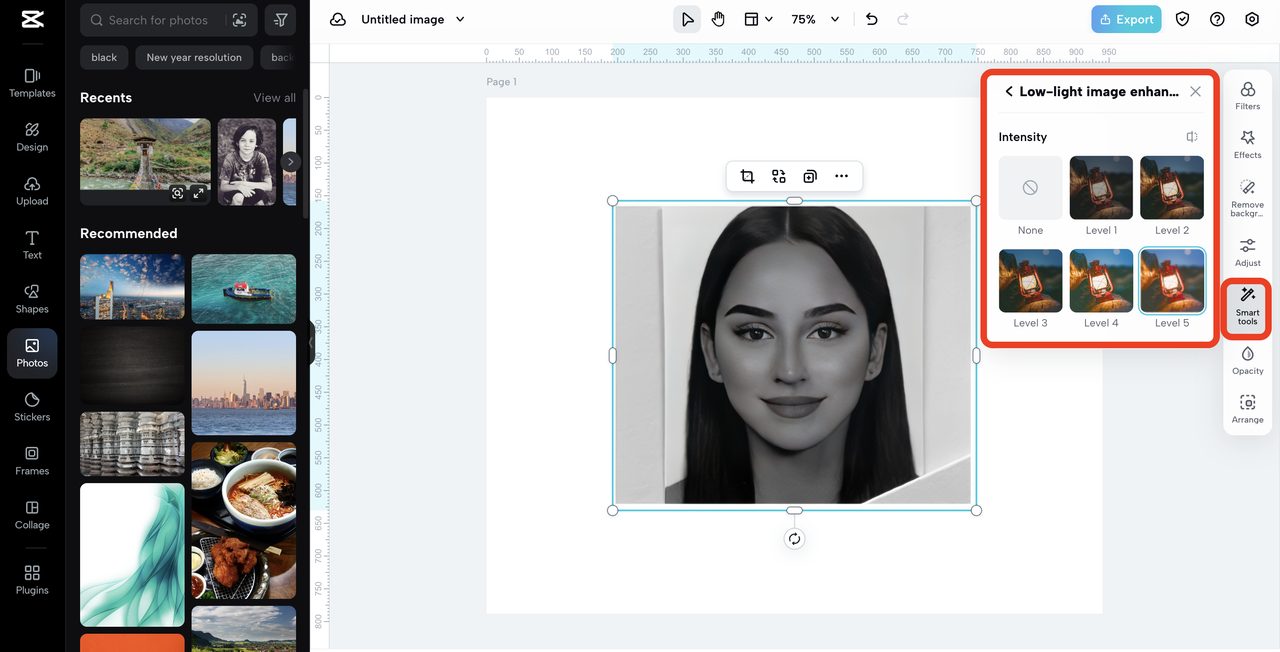
Task: Click the image search scan icon
Action: click(x=239, y=20)
